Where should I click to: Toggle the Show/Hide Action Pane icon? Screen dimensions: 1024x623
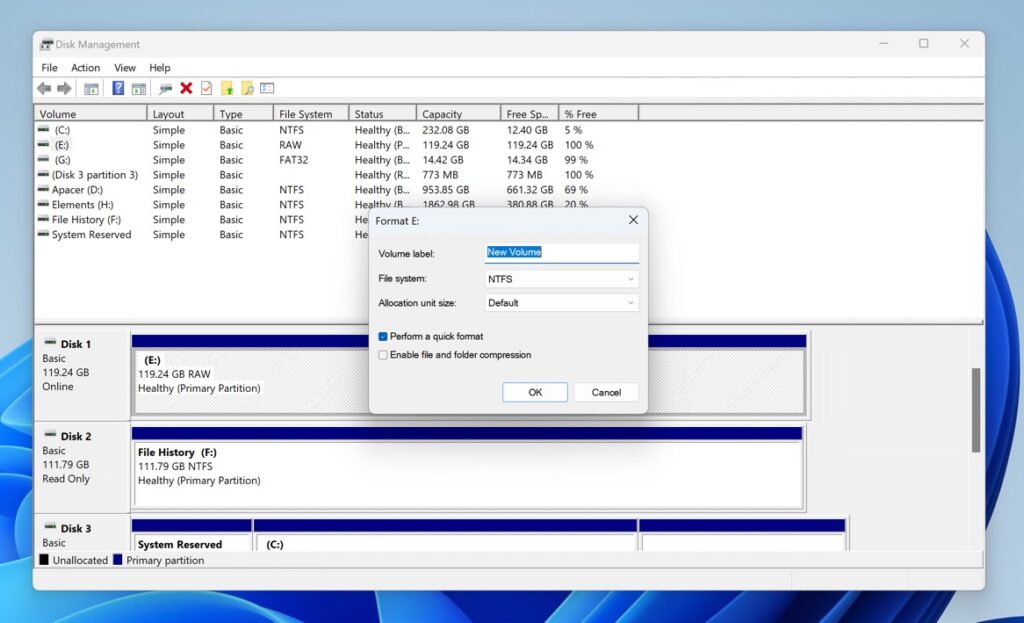point(138,88)
